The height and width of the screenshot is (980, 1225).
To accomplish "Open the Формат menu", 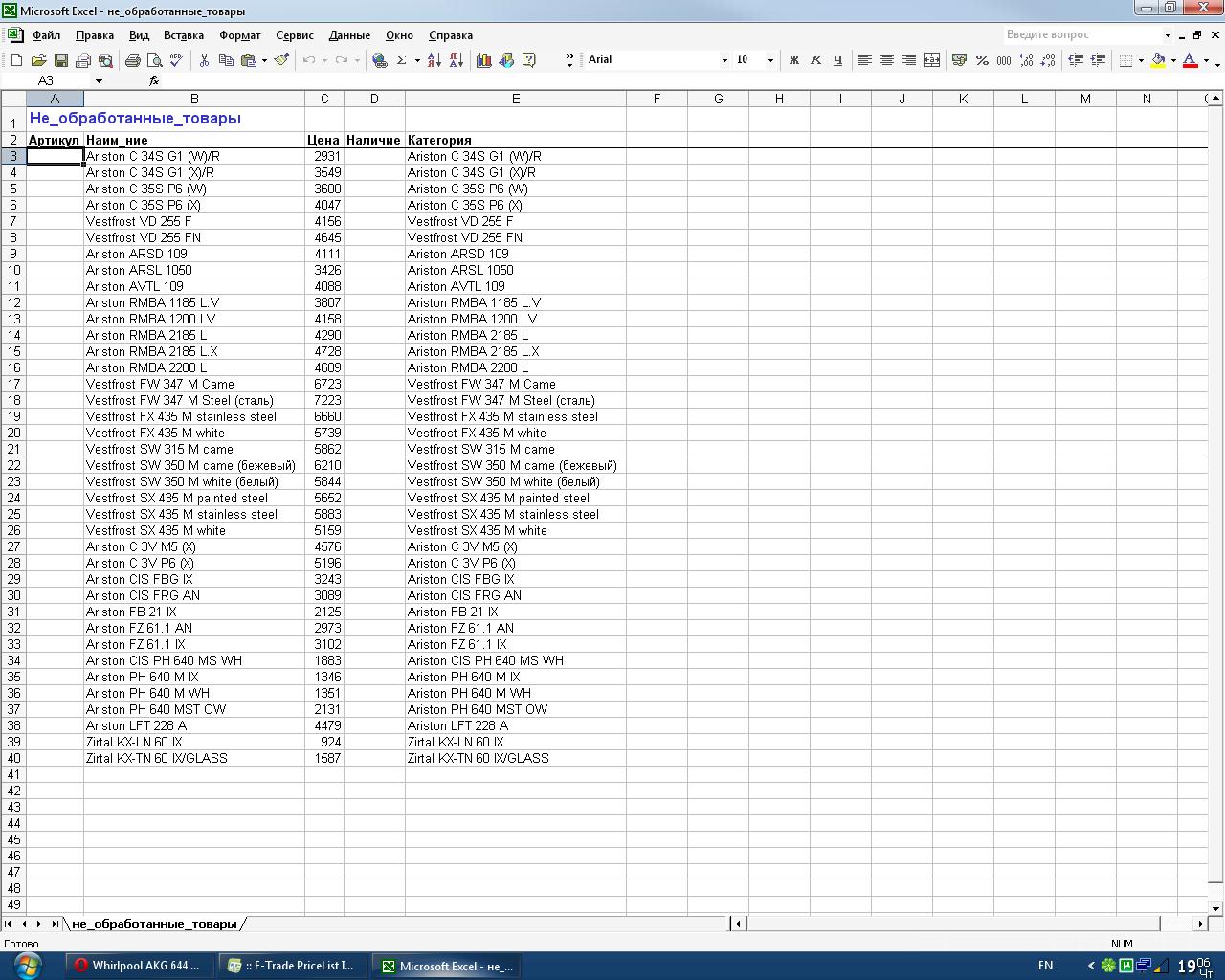I will pyautogui.click(x=240, y=35).
